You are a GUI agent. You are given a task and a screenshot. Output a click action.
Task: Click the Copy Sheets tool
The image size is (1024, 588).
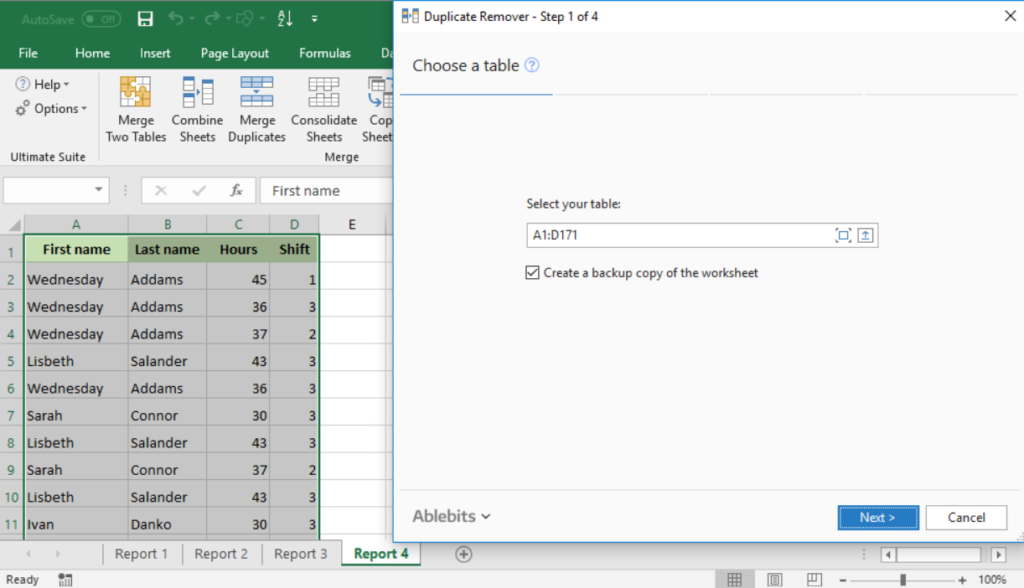click(x=379, y=108)
